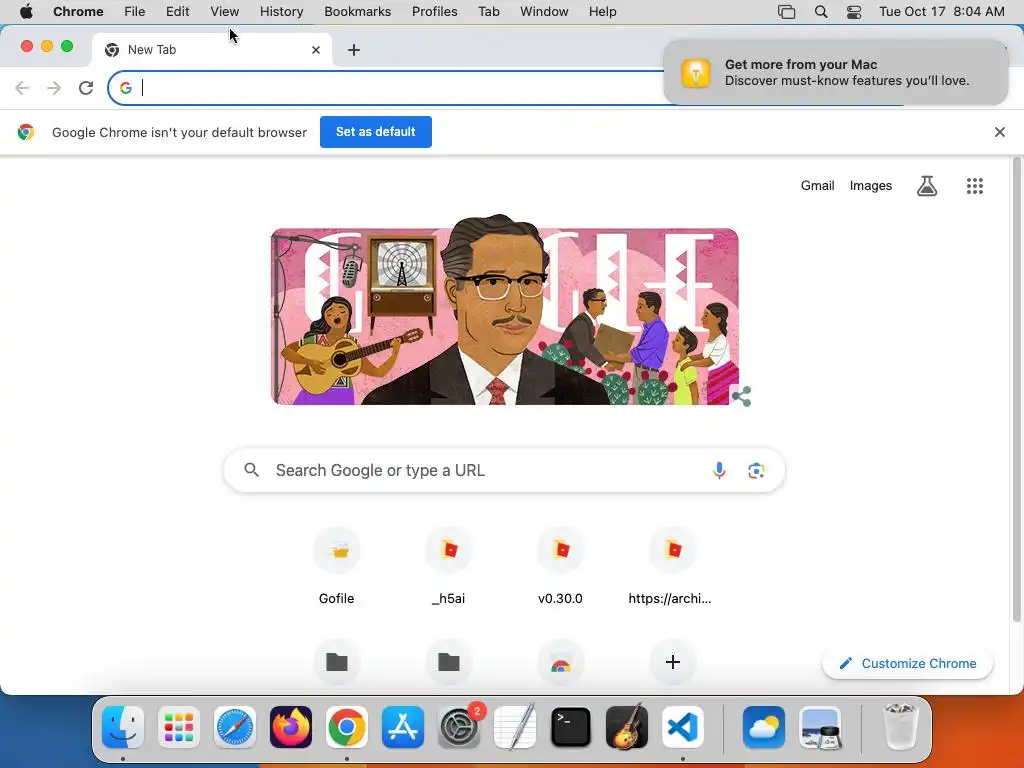This screenshot has width=1024, height=768.
Task: Open the File menu
Action: (x=135, y=12)
